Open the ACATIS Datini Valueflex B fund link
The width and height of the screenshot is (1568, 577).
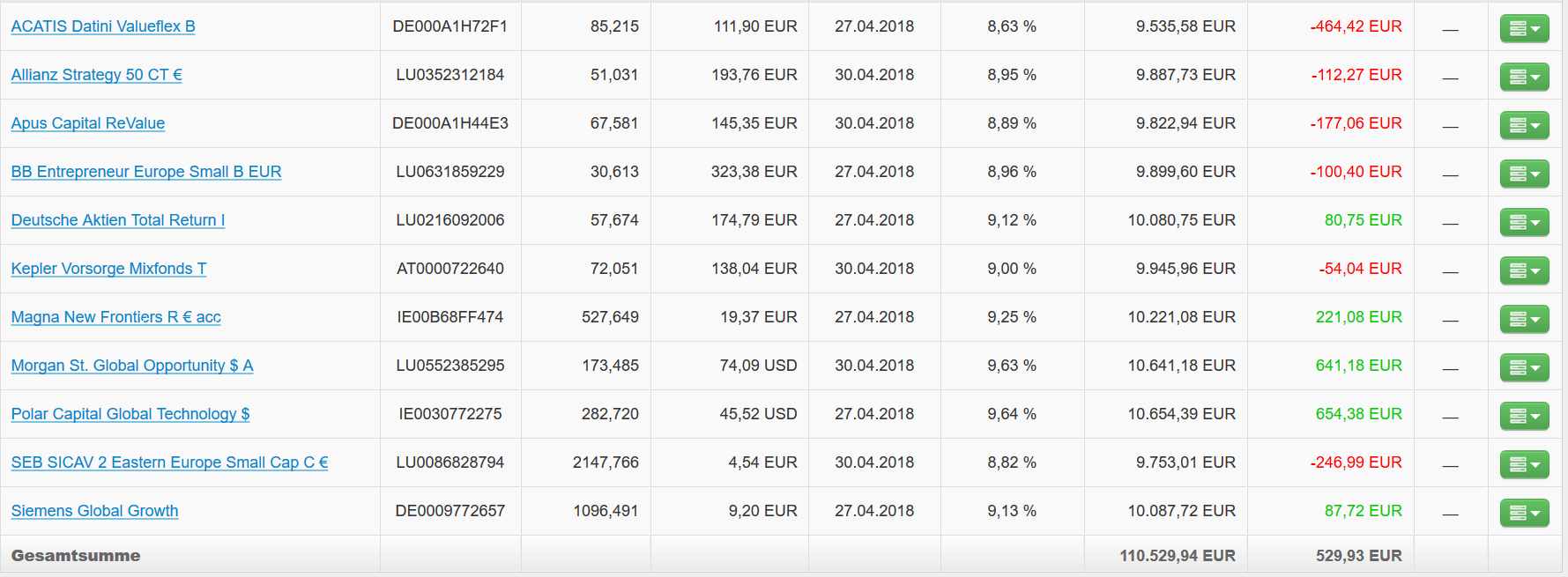(103, 26)
